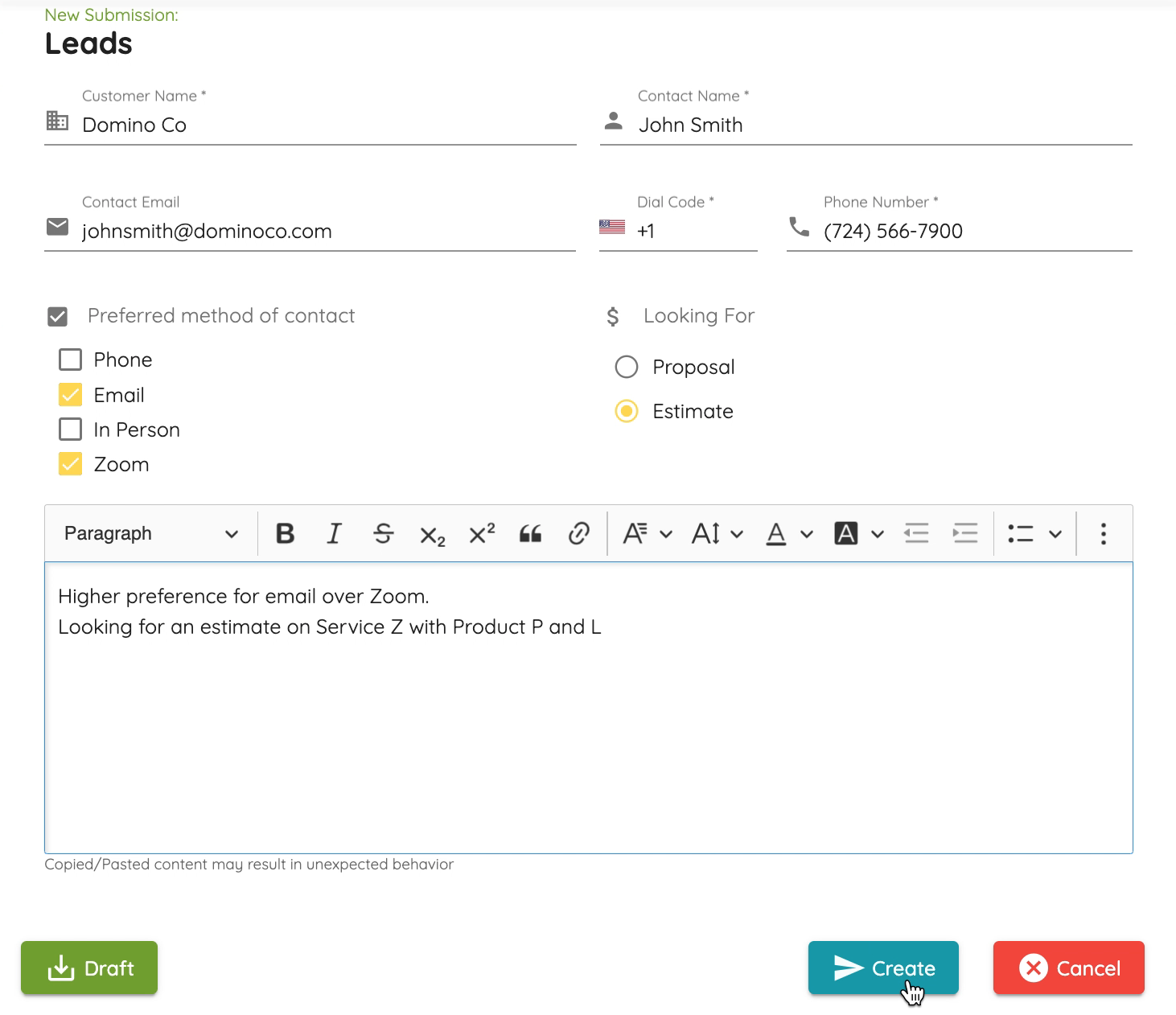1176x1015 pixels.
Task: Submit the form with Create
Action: coord(883,968)
